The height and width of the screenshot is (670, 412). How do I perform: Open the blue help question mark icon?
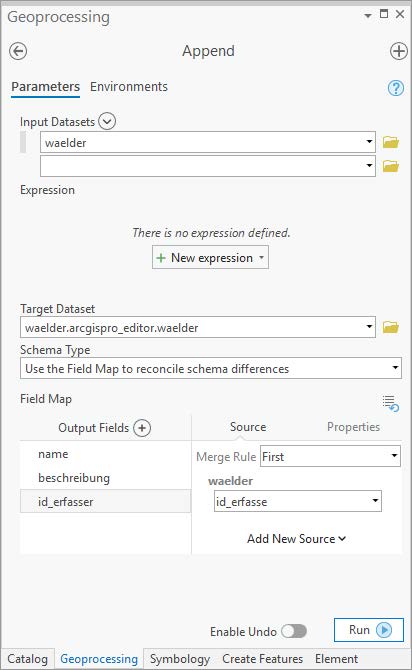click(396, 88)
